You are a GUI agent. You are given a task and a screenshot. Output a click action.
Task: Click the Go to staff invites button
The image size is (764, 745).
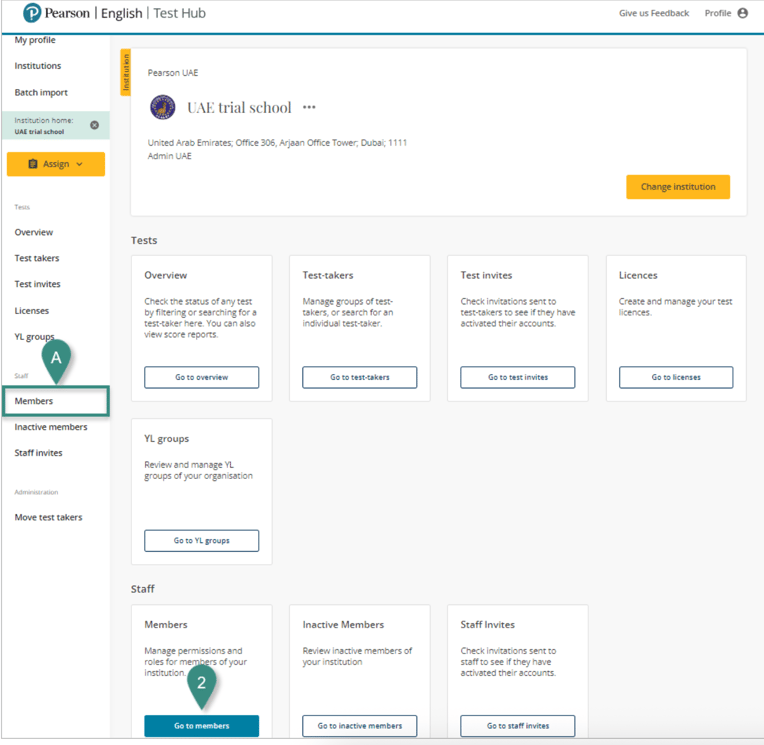517,726
